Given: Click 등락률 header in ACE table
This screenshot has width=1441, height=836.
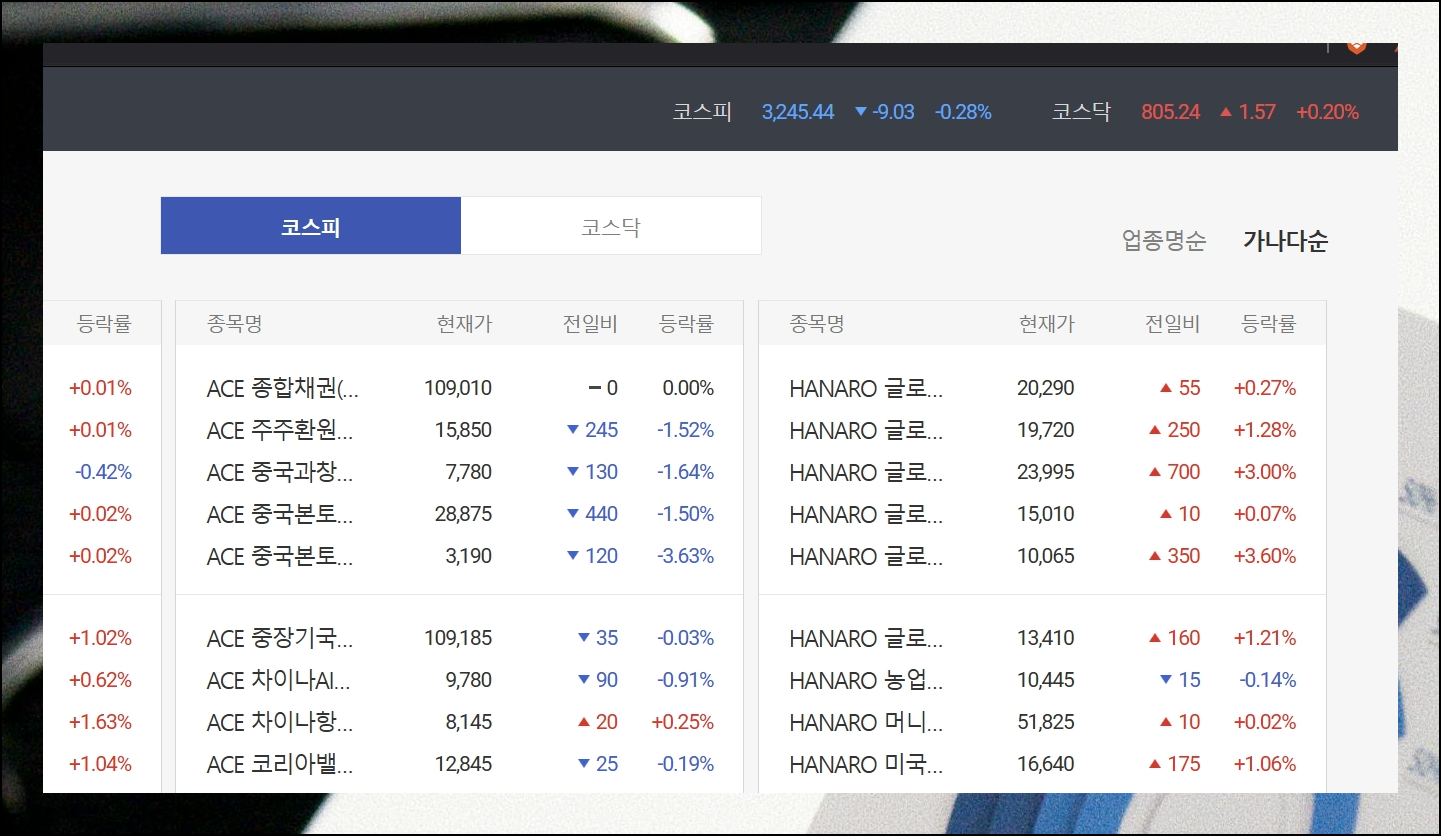Looking at the screenshot, I should click(x=686, y=324).
